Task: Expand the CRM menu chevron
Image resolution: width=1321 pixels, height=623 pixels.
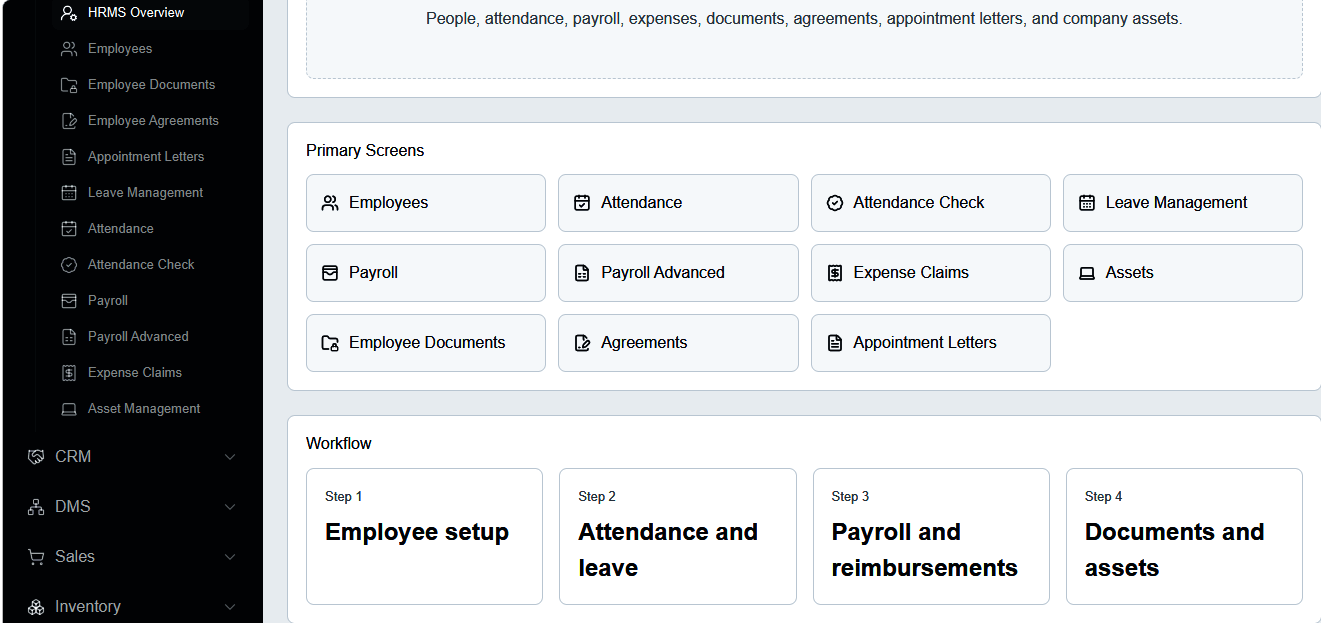Action: pos(230,457)
